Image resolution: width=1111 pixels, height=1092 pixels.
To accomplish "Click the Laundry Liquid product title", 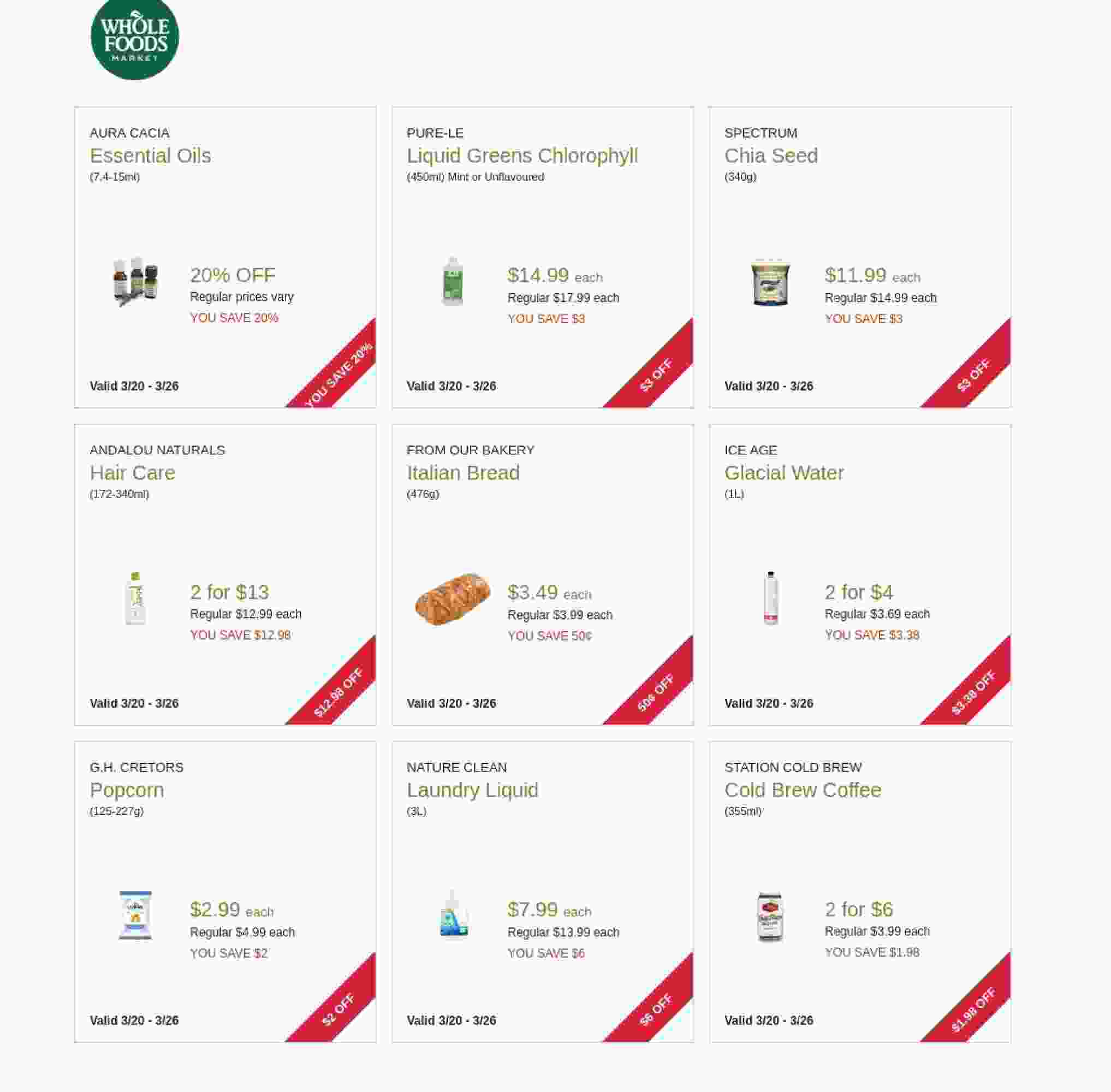I will [x=472, y=790].
